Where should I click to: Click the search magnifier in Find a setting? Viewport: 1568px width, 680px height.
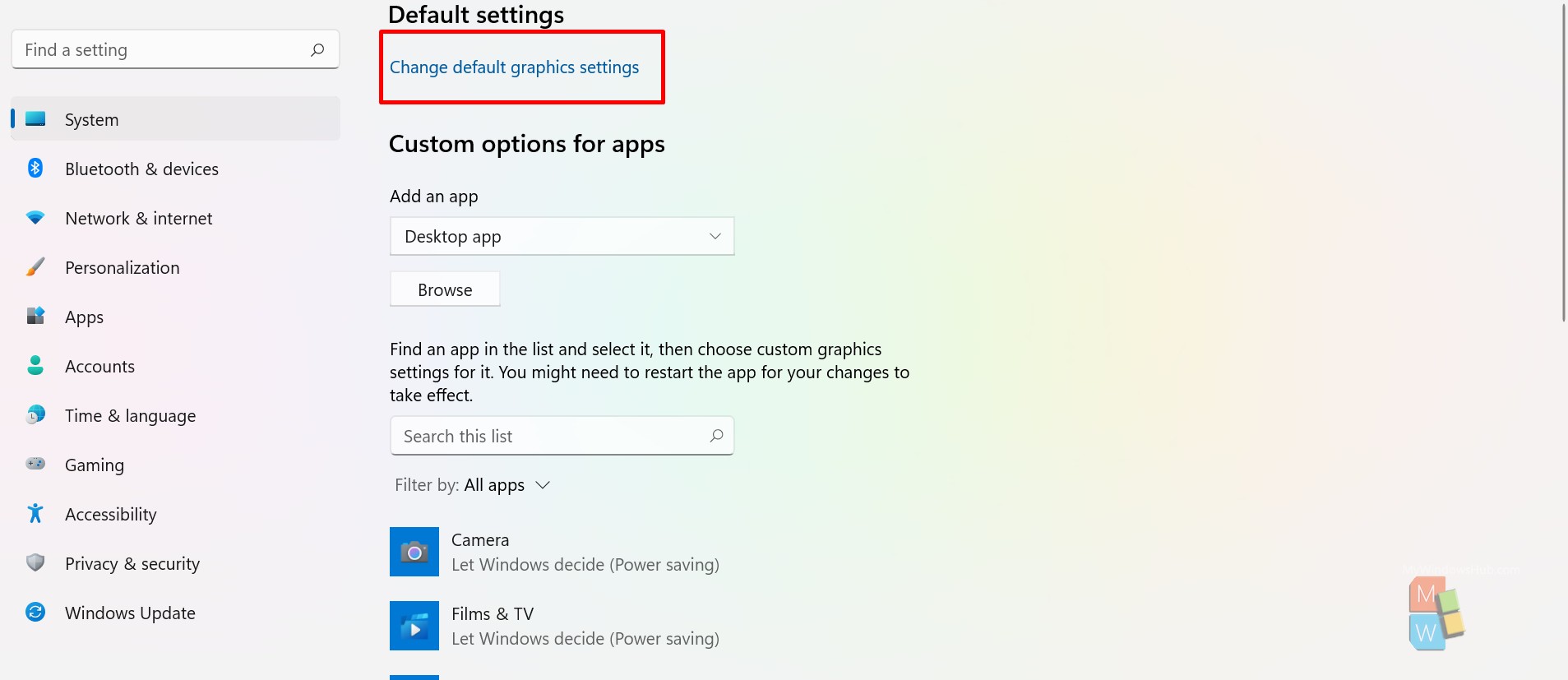pyautogui.click(x=317, y=50)
